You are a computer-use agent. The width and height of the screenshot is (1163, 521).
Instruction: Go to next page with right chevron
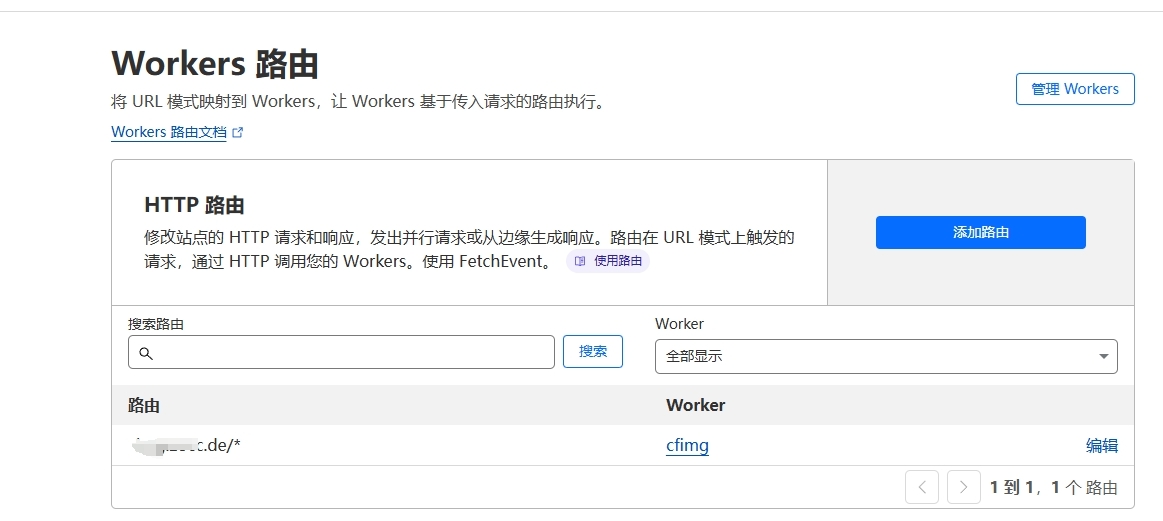[x=963, y=487]
